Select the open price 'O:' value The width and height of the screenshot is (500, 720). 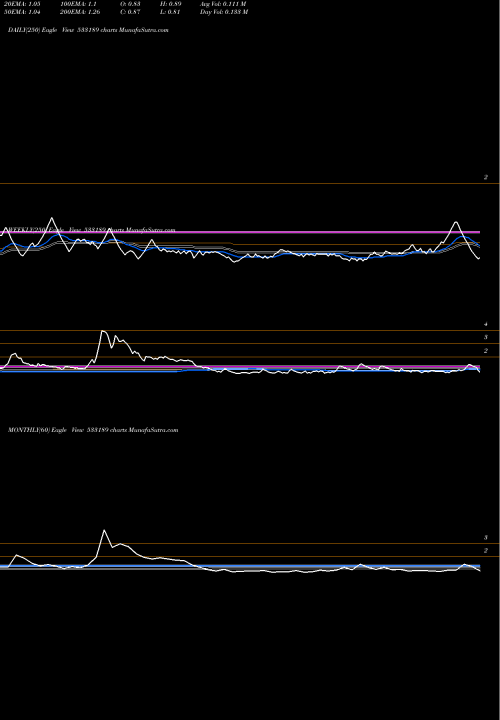pos(130,4)
